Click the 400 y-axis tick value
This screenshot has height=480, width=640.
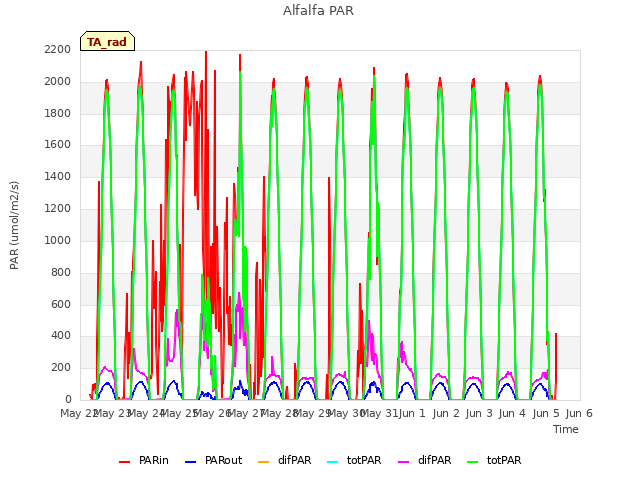(x=61, y=336)
